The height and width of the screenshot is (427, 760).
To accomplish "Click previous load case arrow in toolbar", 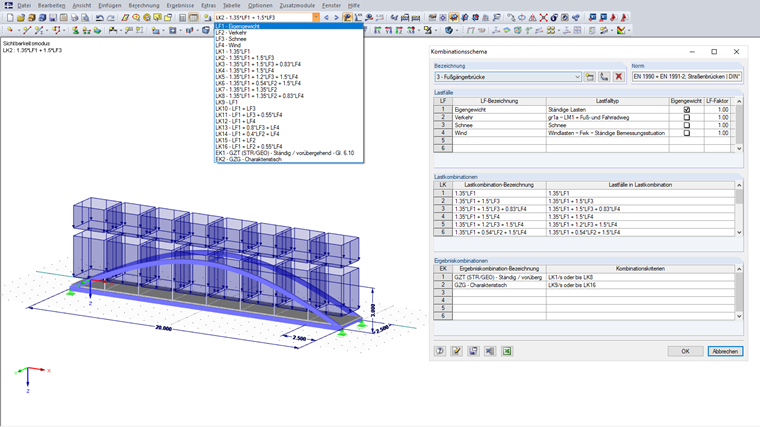I will pos(328,18).
